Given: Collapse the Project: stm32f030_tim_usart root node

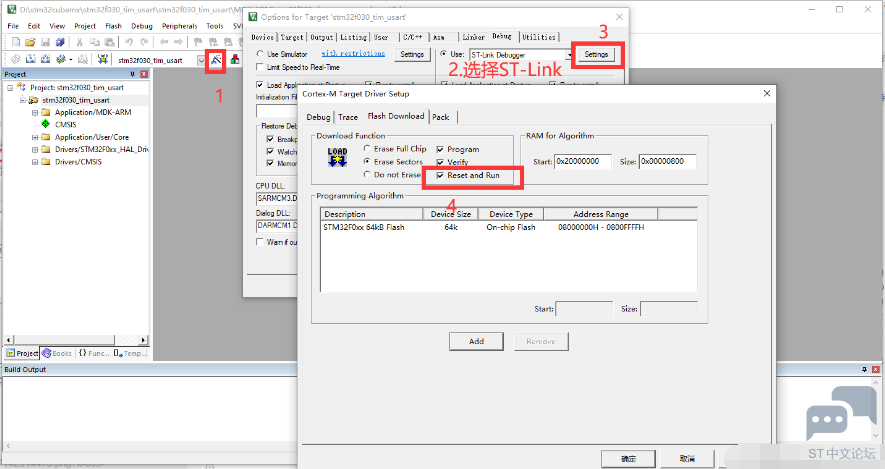Looking at the screenshot, I should coord(10,87).
